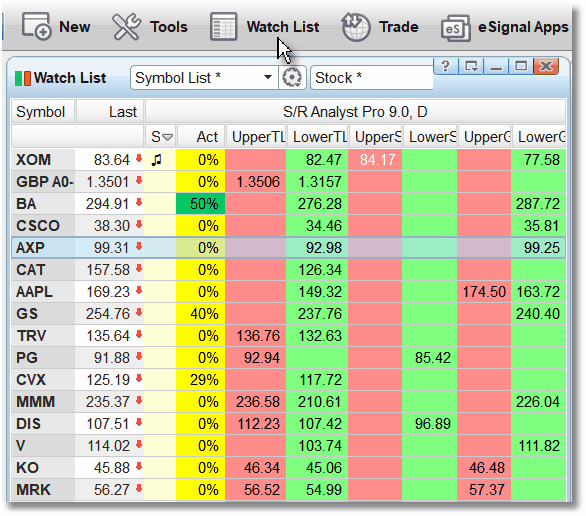Click the 254.76 Last price for GS
This screenshot has width=586, height=516.
click(108, 313)
